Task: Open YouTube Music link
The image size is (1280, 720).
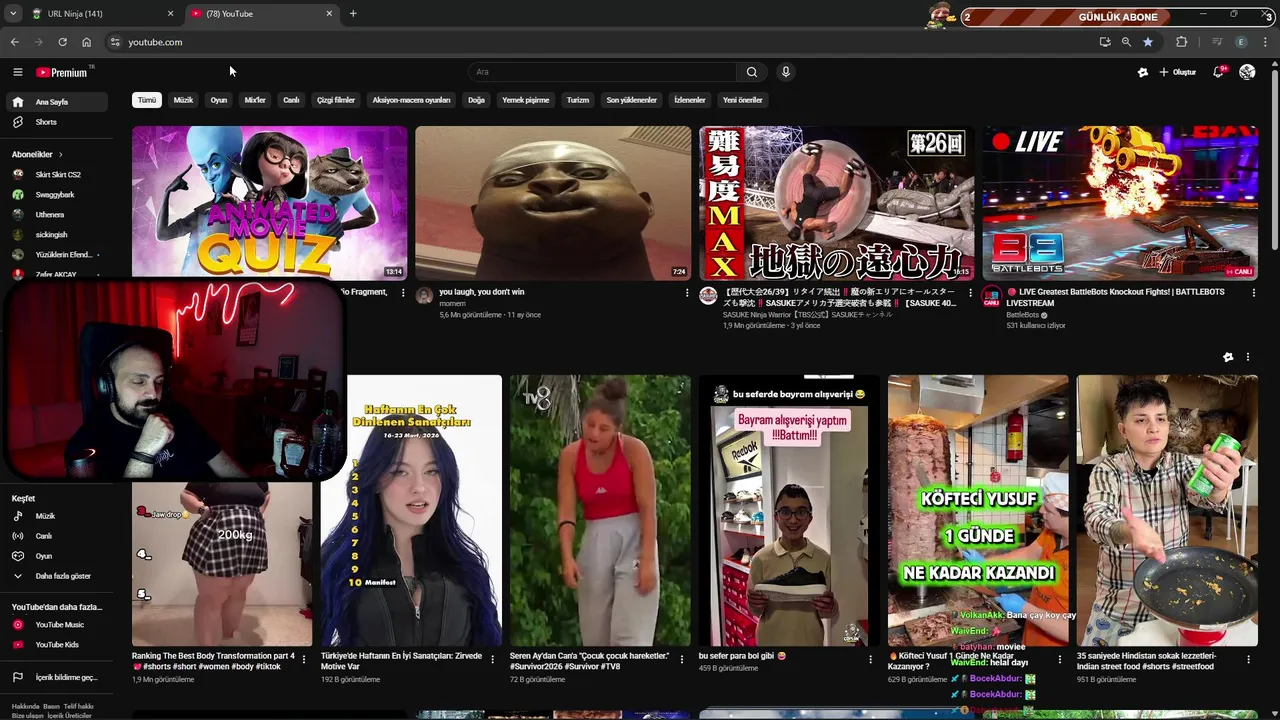Action: tap(55, 625)
